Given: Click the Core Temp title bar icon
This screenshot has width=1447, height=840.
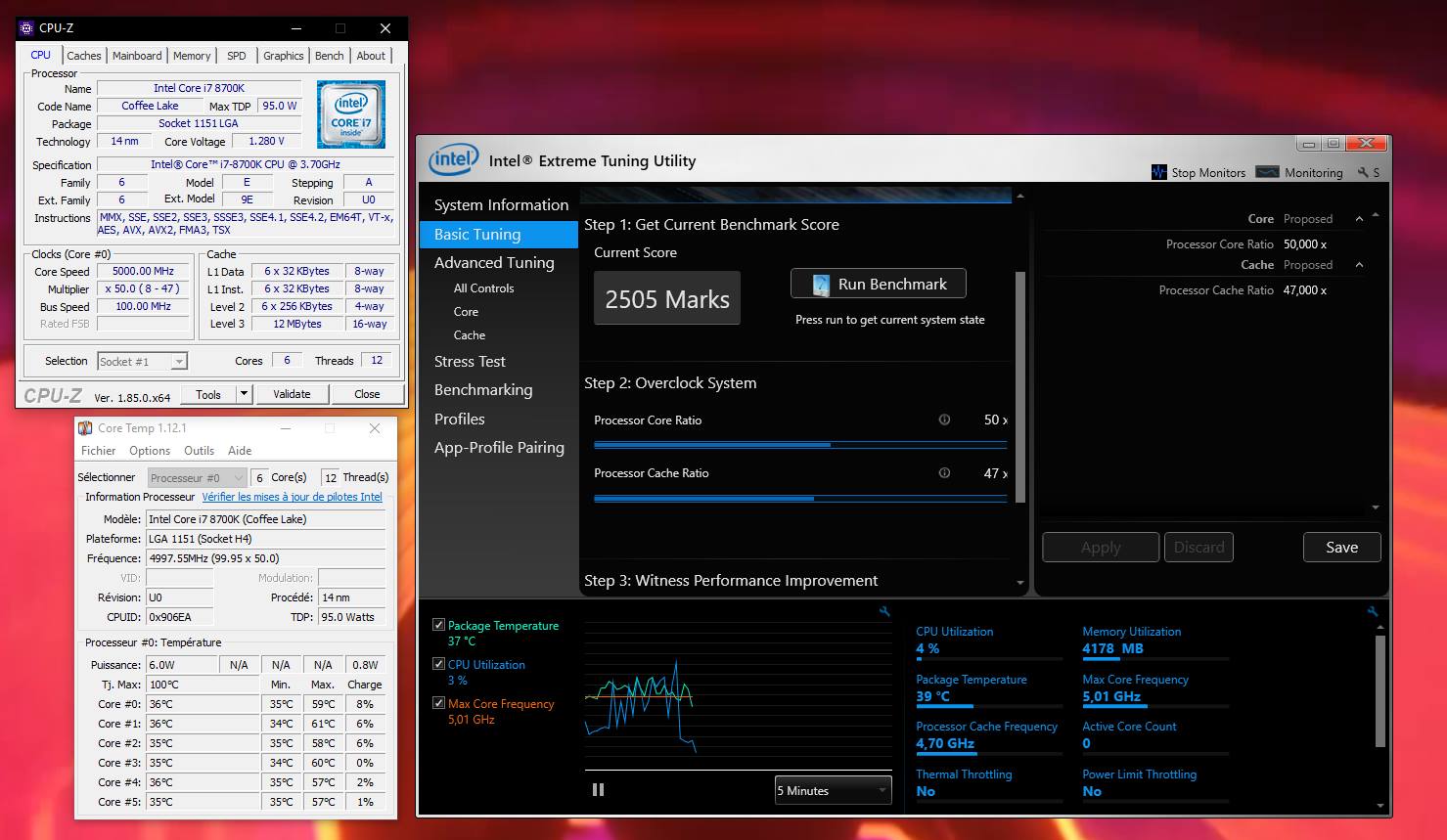Looking at the screenshot, I should click(x=85, y=428).
